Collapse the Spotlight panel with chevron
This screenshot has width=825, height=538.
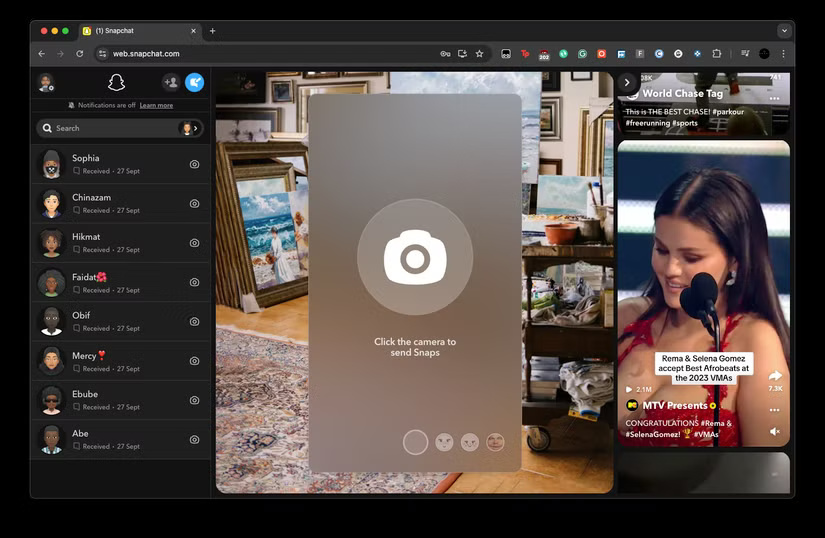[627, 83]
